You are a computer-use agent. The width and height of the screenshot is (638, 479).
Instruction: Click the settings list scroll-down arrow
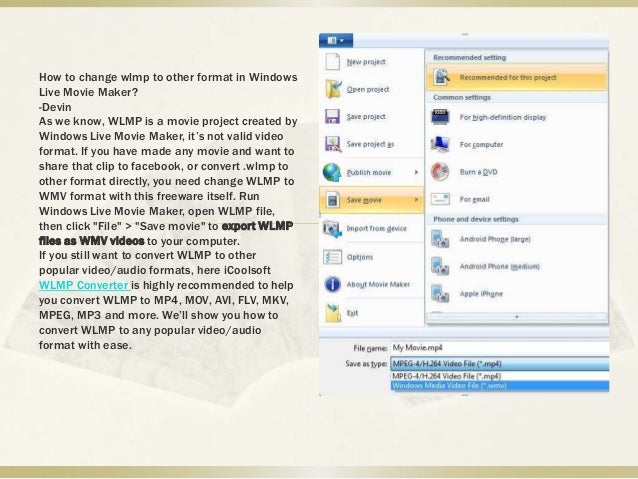click(x=517, y=317)
